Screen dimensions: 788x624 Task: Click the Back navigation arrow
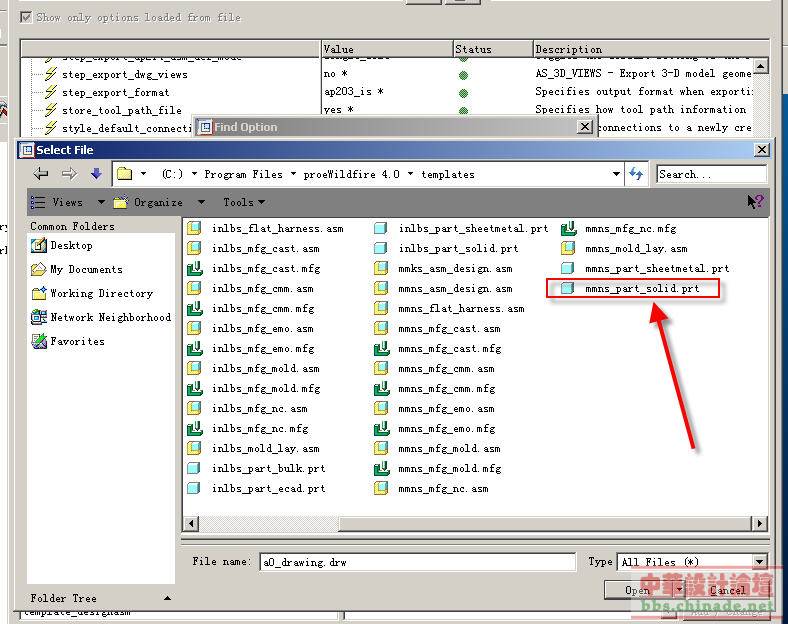(42, 174)
